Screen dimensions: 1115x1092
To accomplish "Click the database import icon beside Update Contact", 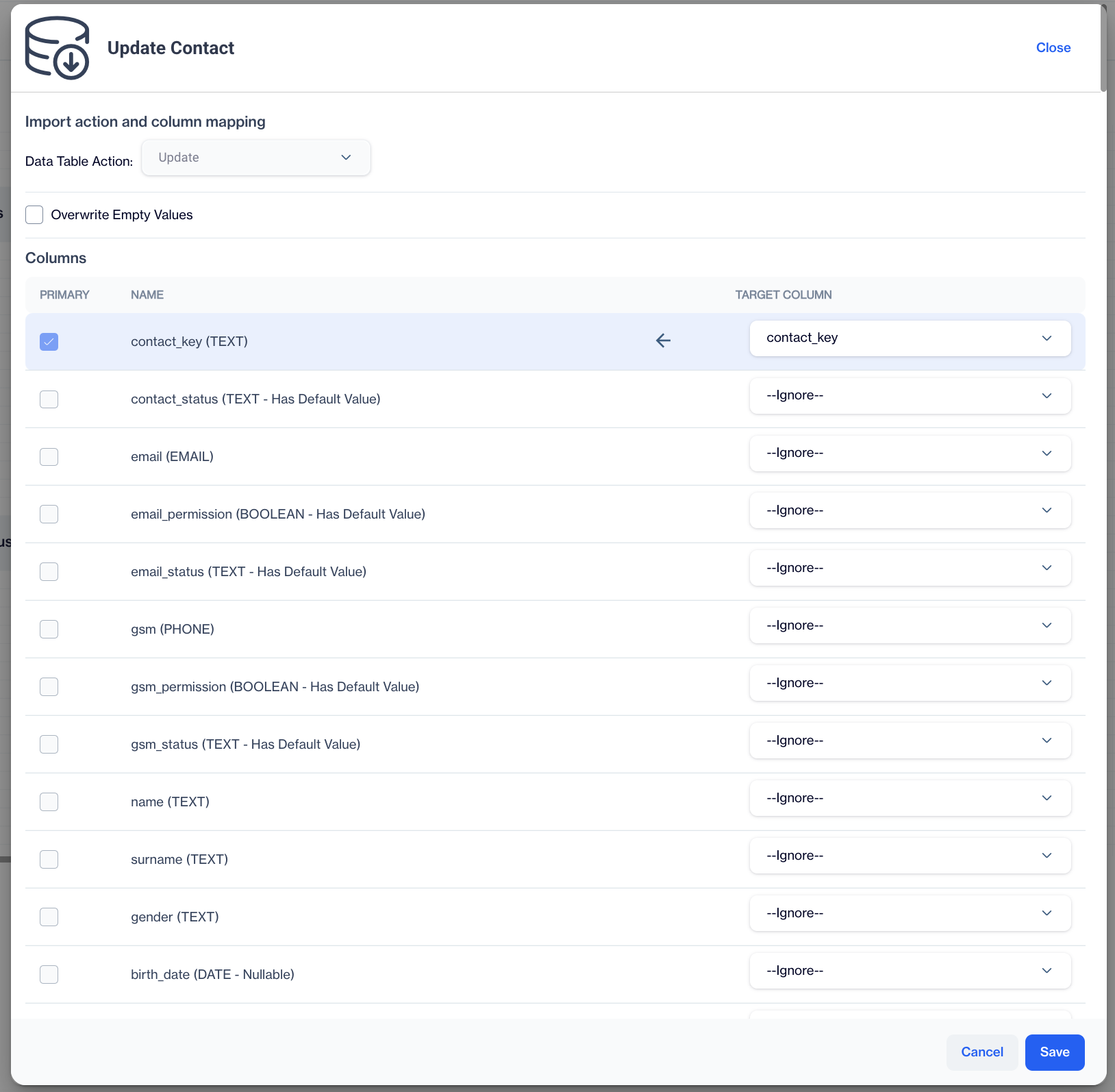I will (57, 48).
